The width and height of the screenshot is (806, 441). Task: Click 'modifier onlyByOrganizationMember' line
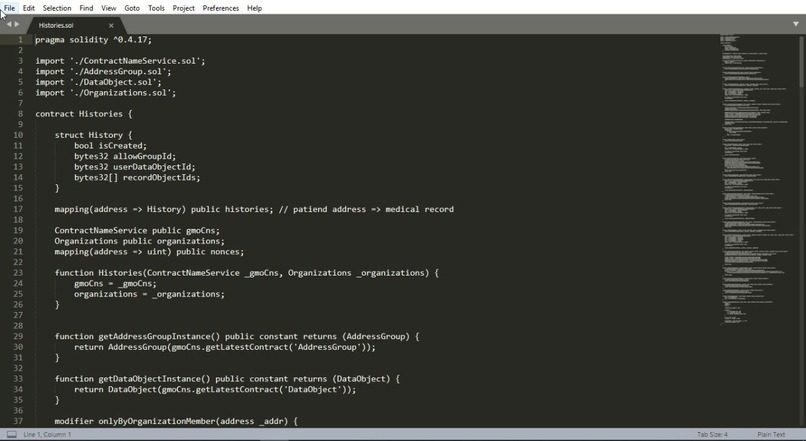click(176, 421)
